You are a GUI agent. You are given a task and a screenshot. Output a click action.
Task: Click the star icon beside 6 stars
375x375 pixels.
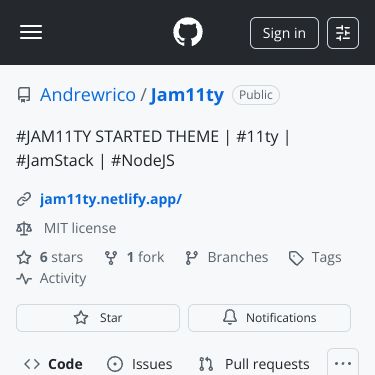pos(24,258)
